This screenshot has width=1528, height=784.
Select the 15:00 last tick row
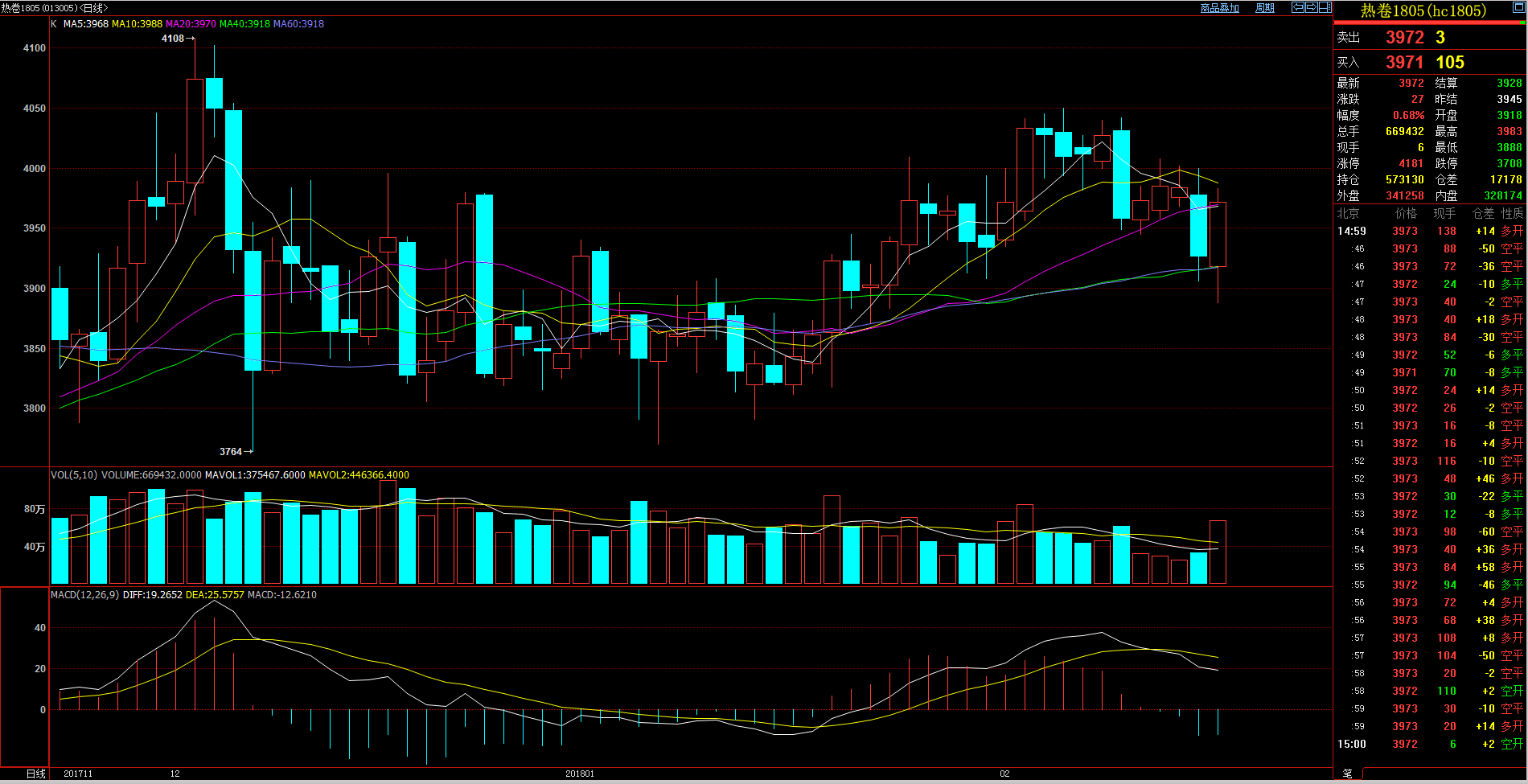(1430, 745)
